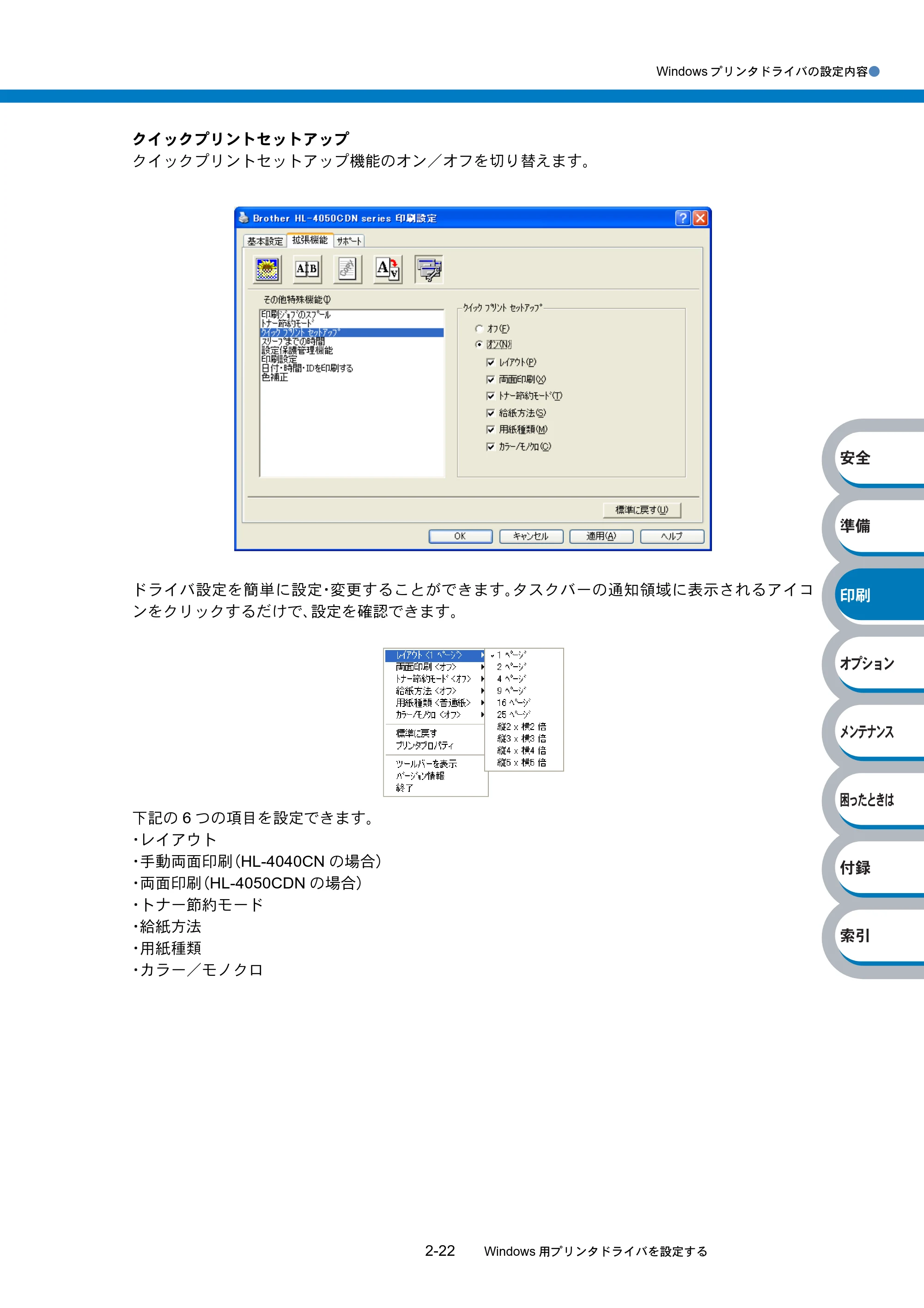Close the print settings dialog with the X
Screen dimensions: 924x1308
point(701,218)
